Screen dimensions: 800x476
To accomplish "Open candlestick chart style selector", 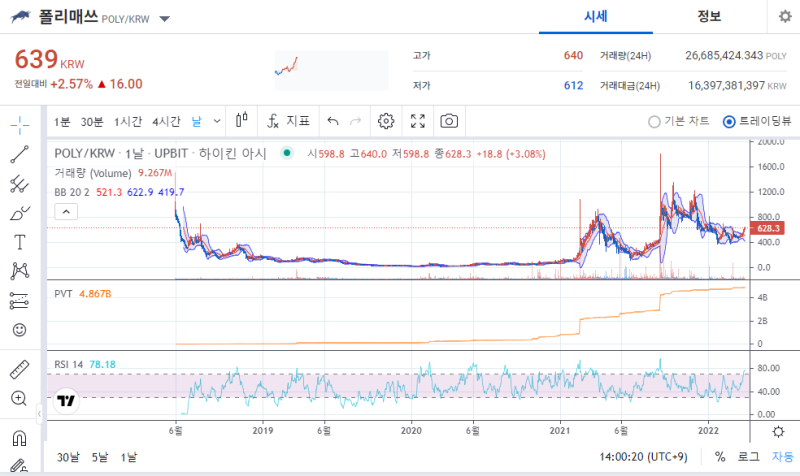I will click(x=242, y=121).
